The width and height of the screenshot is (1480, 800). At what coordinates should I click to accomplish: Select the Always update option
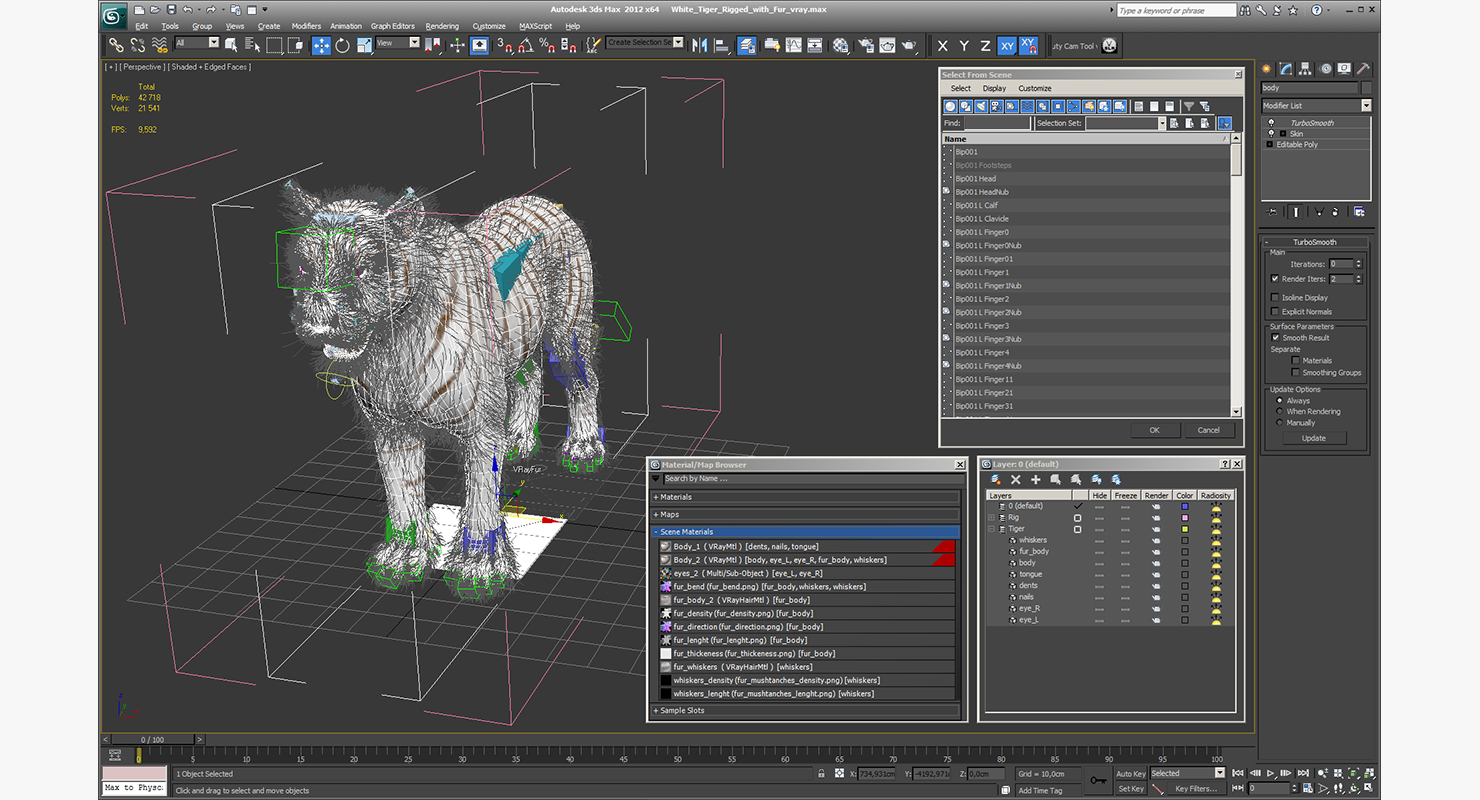coord(1280,400)
